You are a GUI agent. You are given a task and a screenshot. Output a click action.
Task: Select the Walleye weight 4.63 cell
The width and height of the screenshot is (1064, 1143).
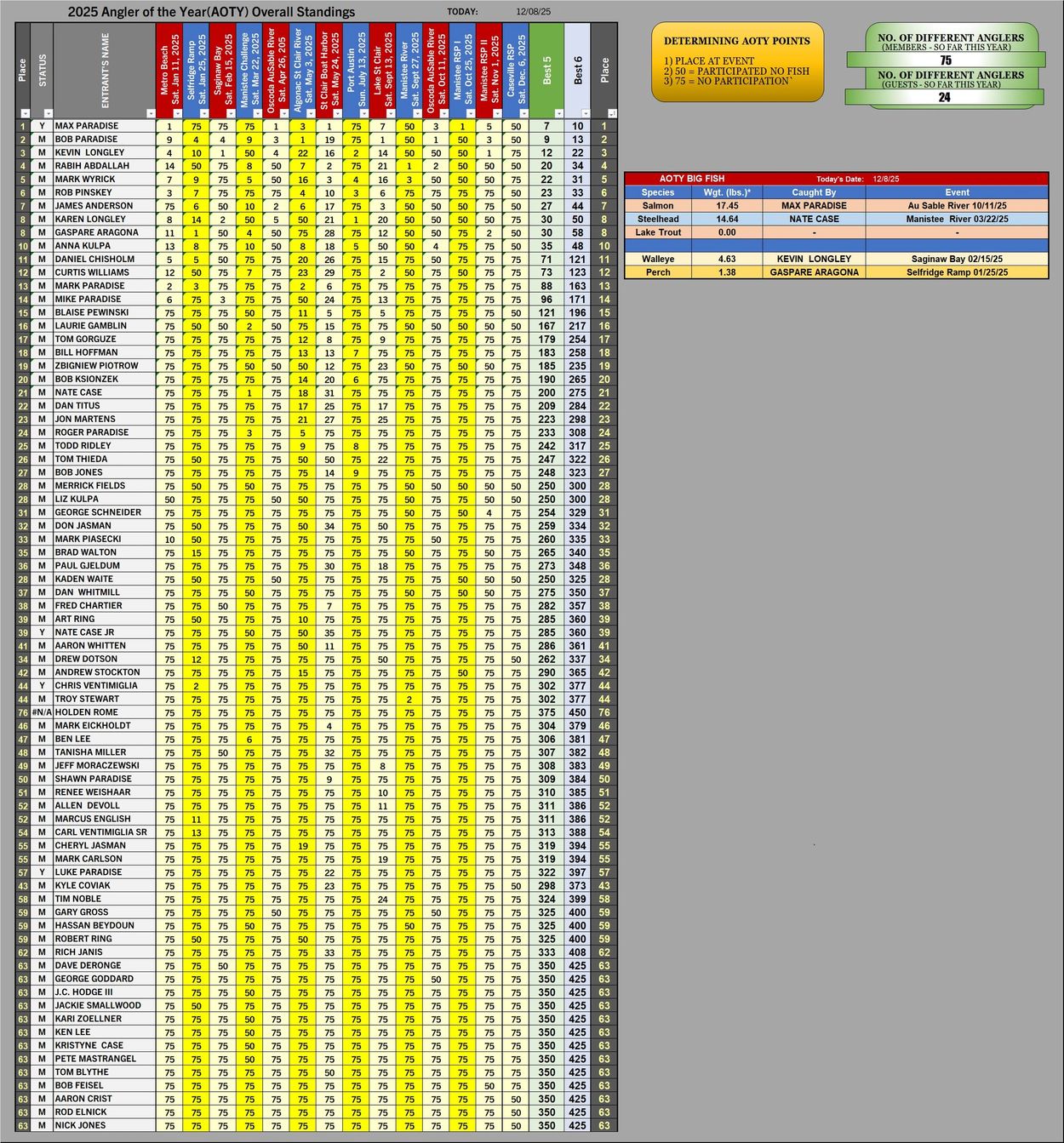[726, 259]
